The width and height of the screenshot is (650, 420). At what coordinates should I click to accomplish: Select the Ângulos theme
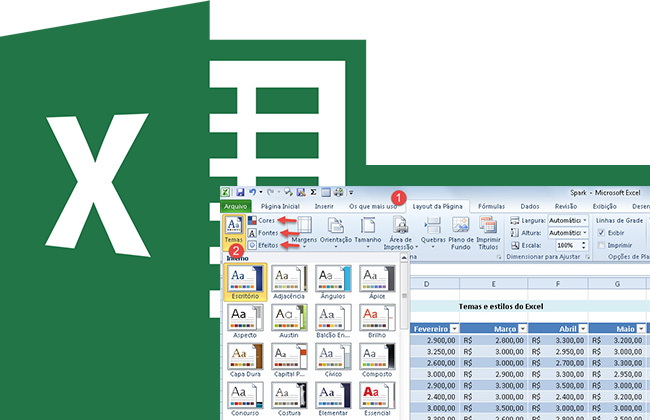333,282
